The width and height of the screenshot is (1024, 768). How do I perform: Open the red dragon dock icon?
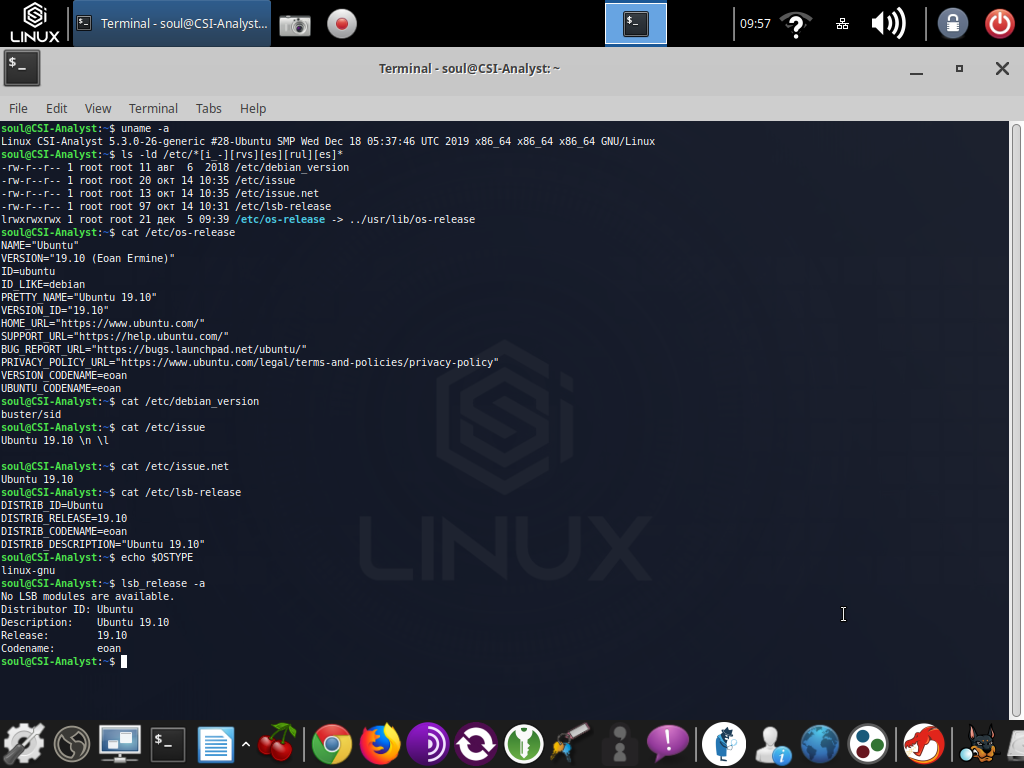923,744
